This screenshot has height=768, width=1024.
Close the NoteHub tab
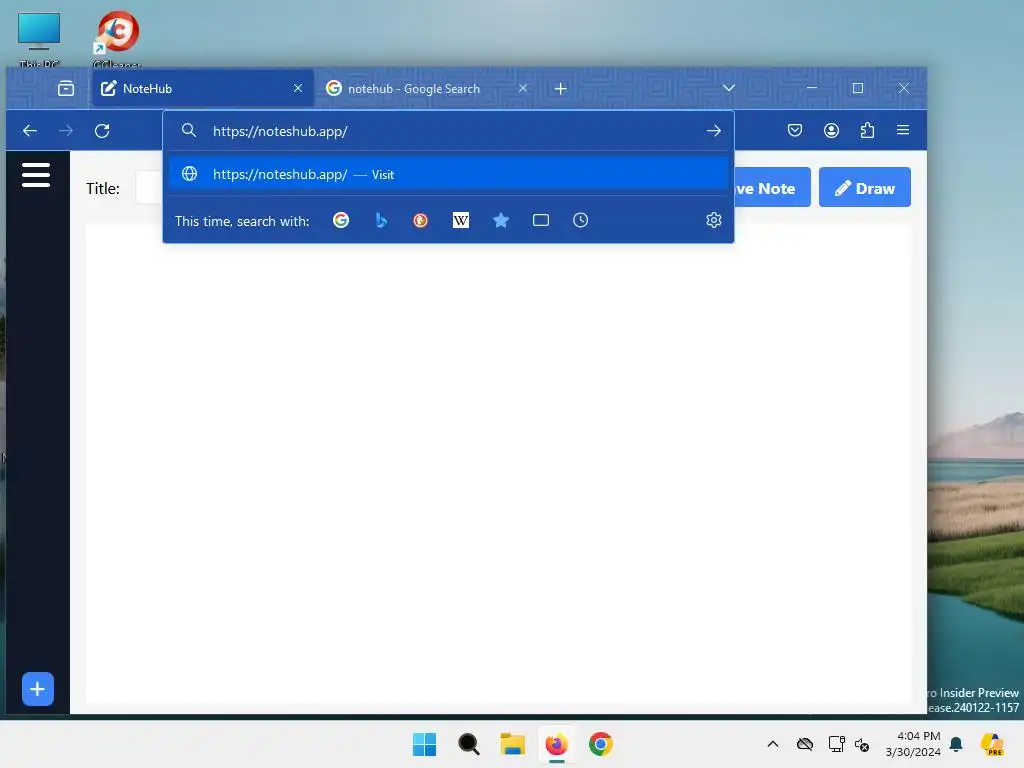pyautogui.click(x=298, y=88)
